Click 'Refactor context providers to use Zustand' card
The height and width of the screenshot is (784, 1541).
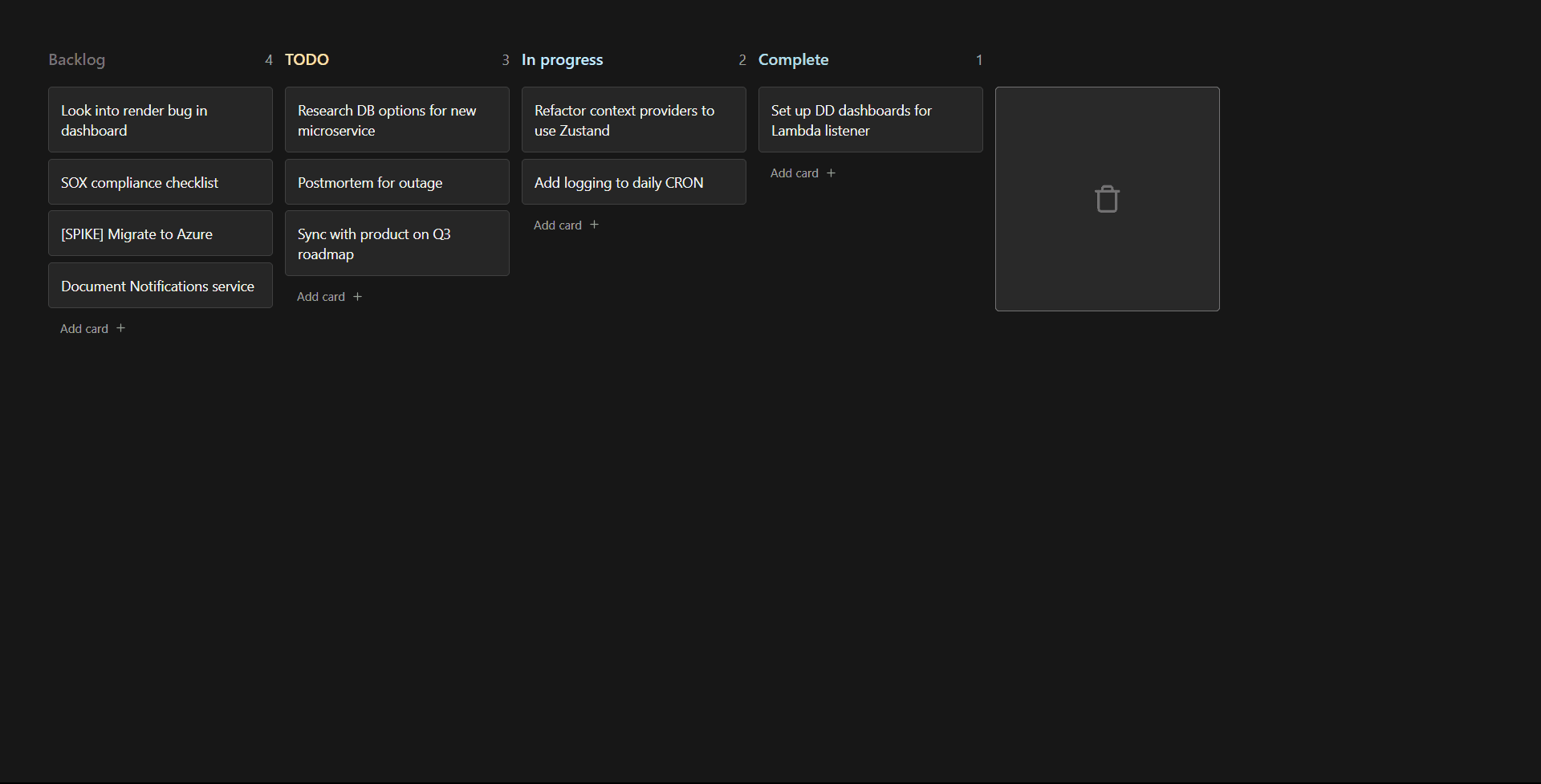pyautogui.click(x=634, y=120)
